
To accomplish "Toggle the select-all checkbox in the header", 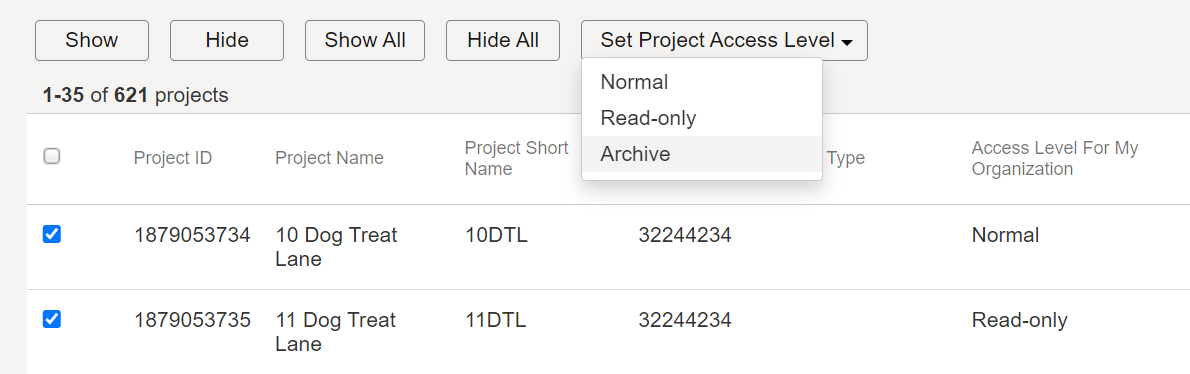I will click(x=52, y=156).
